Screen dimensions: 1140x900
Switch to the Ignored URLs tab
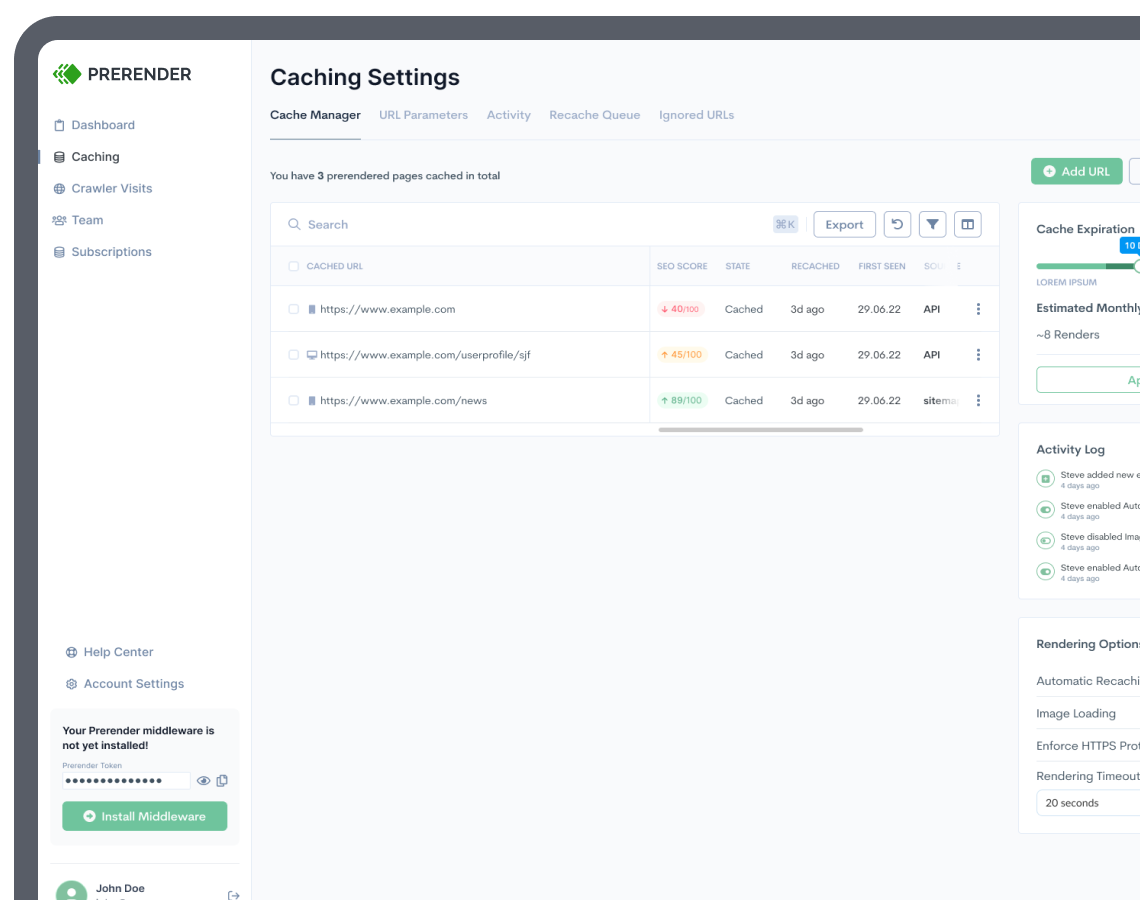click(697, 115)
